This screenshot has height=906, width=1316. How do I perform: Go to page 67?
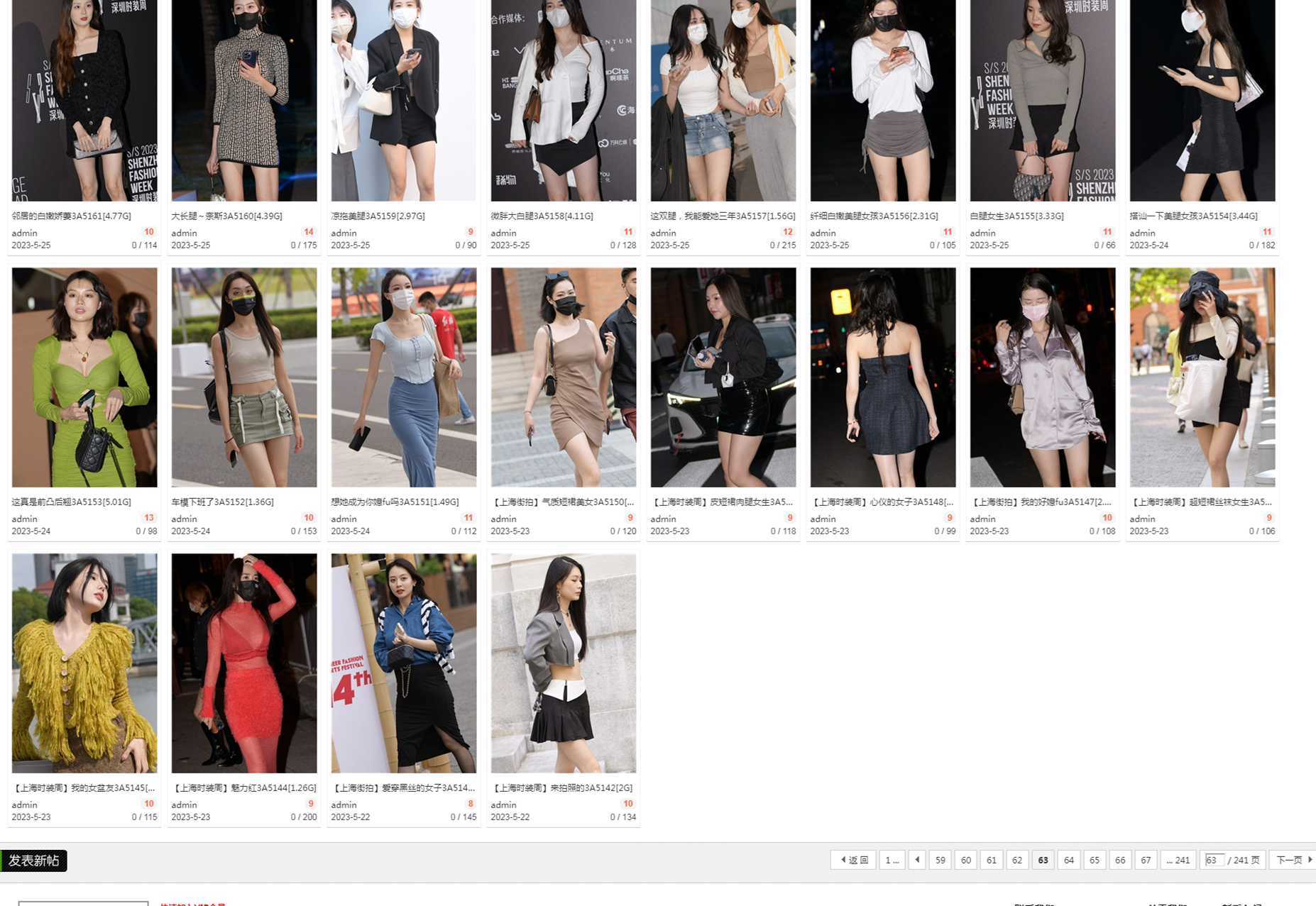[1146, 860]
